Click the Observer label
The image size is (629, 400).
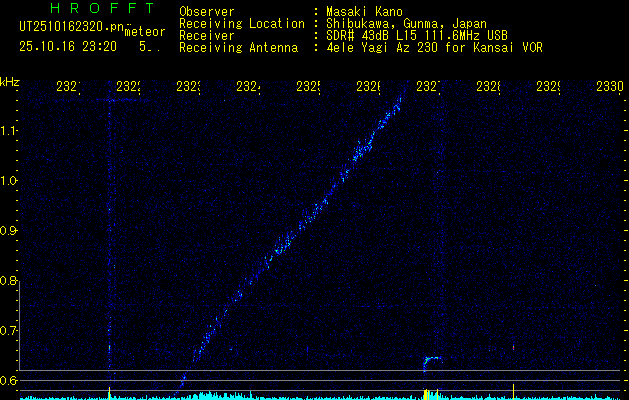[207, 12]
